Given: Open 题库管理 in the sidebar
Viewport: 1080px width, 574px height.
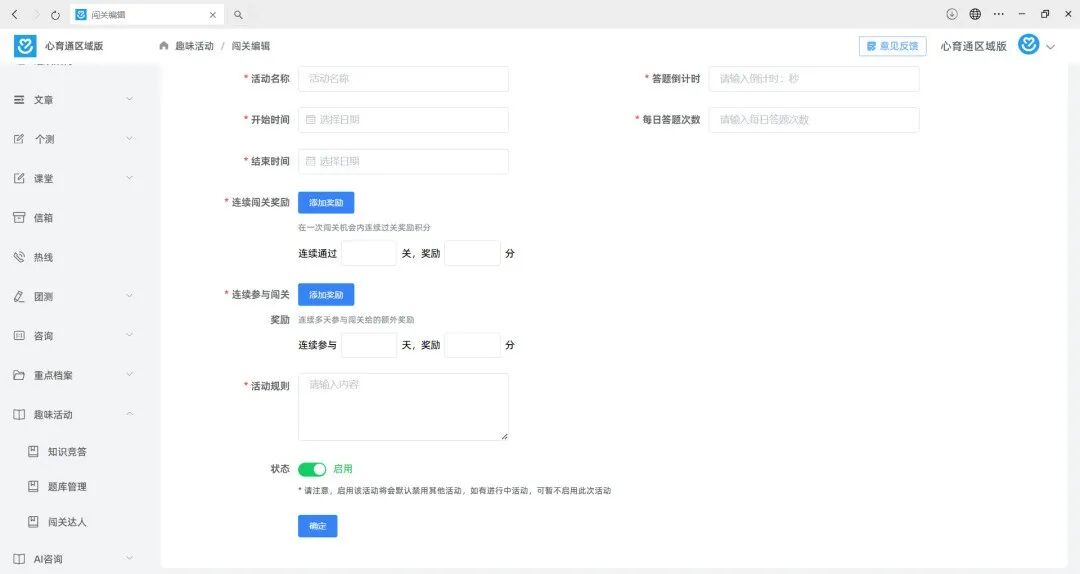Looking at the screenshot, I should click(x=67, y=486).
